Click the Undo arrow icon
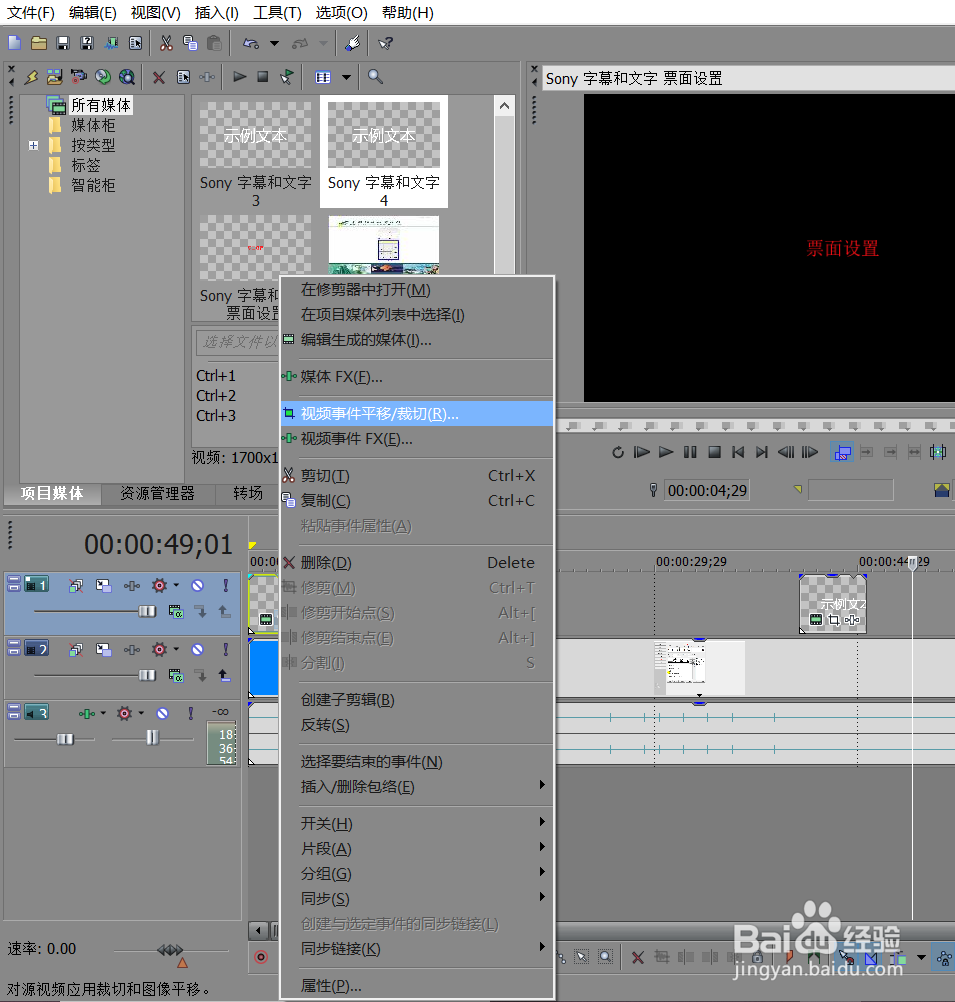 pyautogui.click(x=251, y=43)
